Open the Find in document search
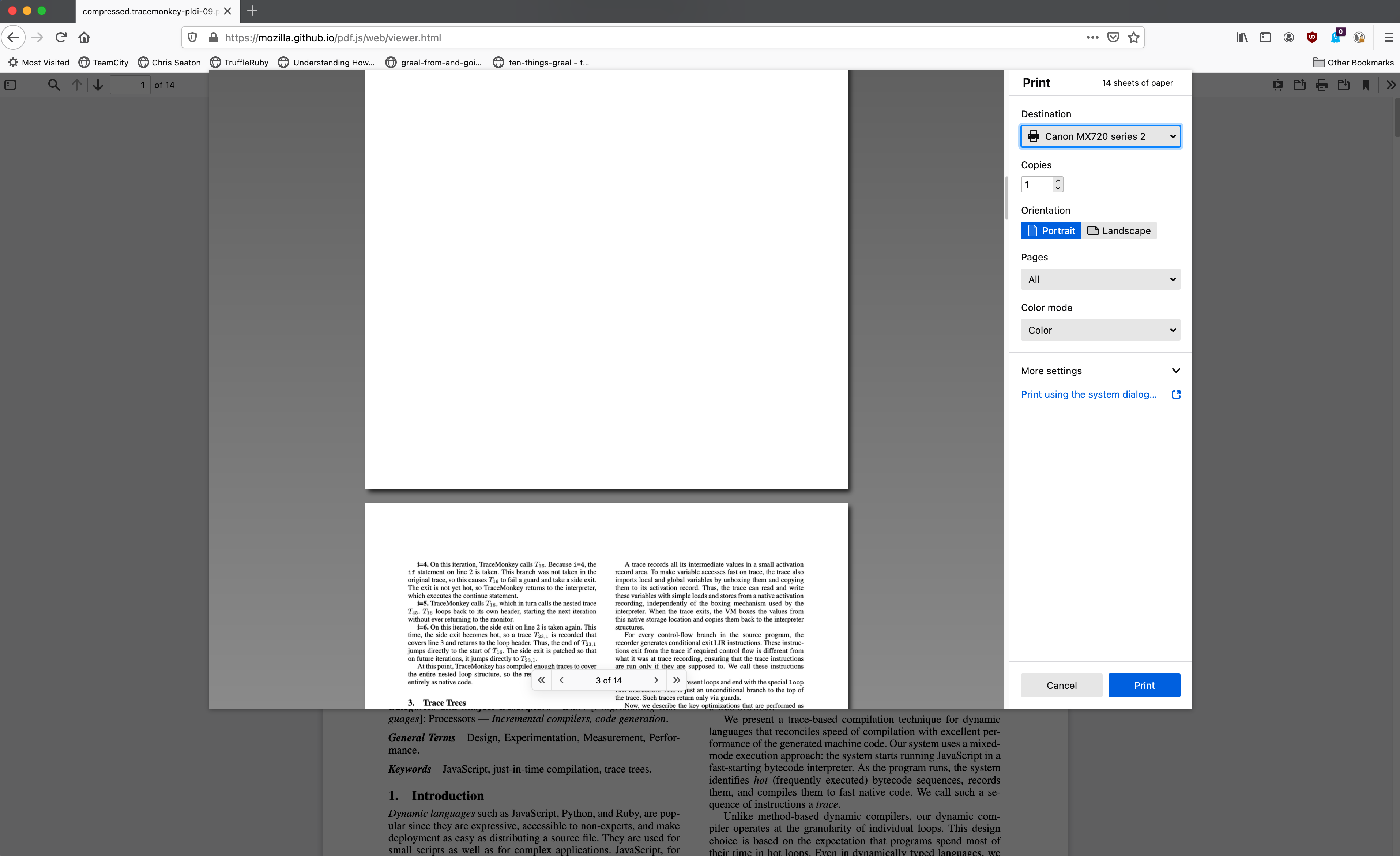Viewport: 1400px width, 856px height. [54, 85]
